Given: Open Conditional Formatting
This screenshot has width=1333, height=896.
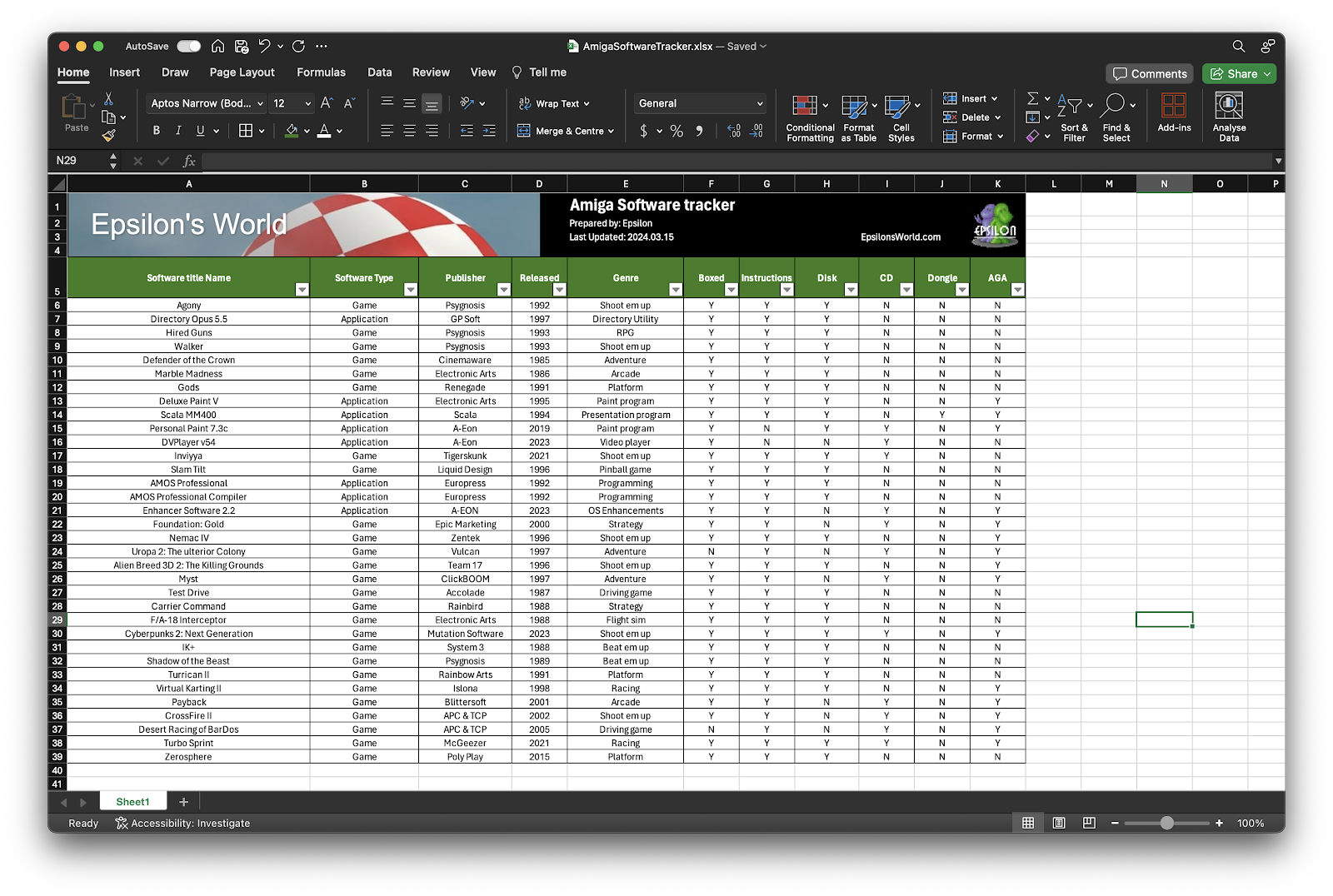Looking at the screenshot, I should coord(810,118).
